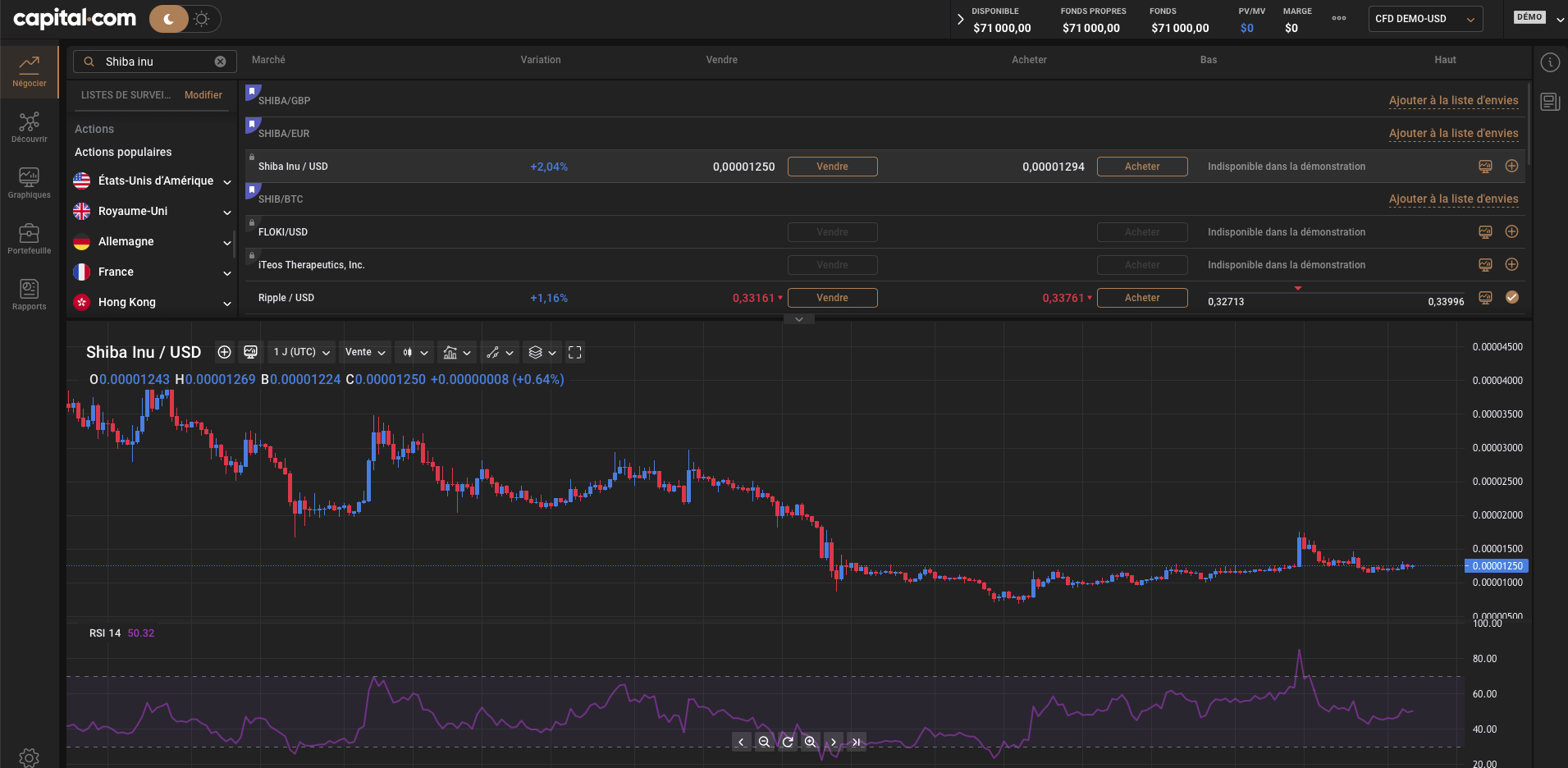Viewport: 1568px width, 768px height.
Task: Collapse the market list panel chevron
Action: click(799, 319)
